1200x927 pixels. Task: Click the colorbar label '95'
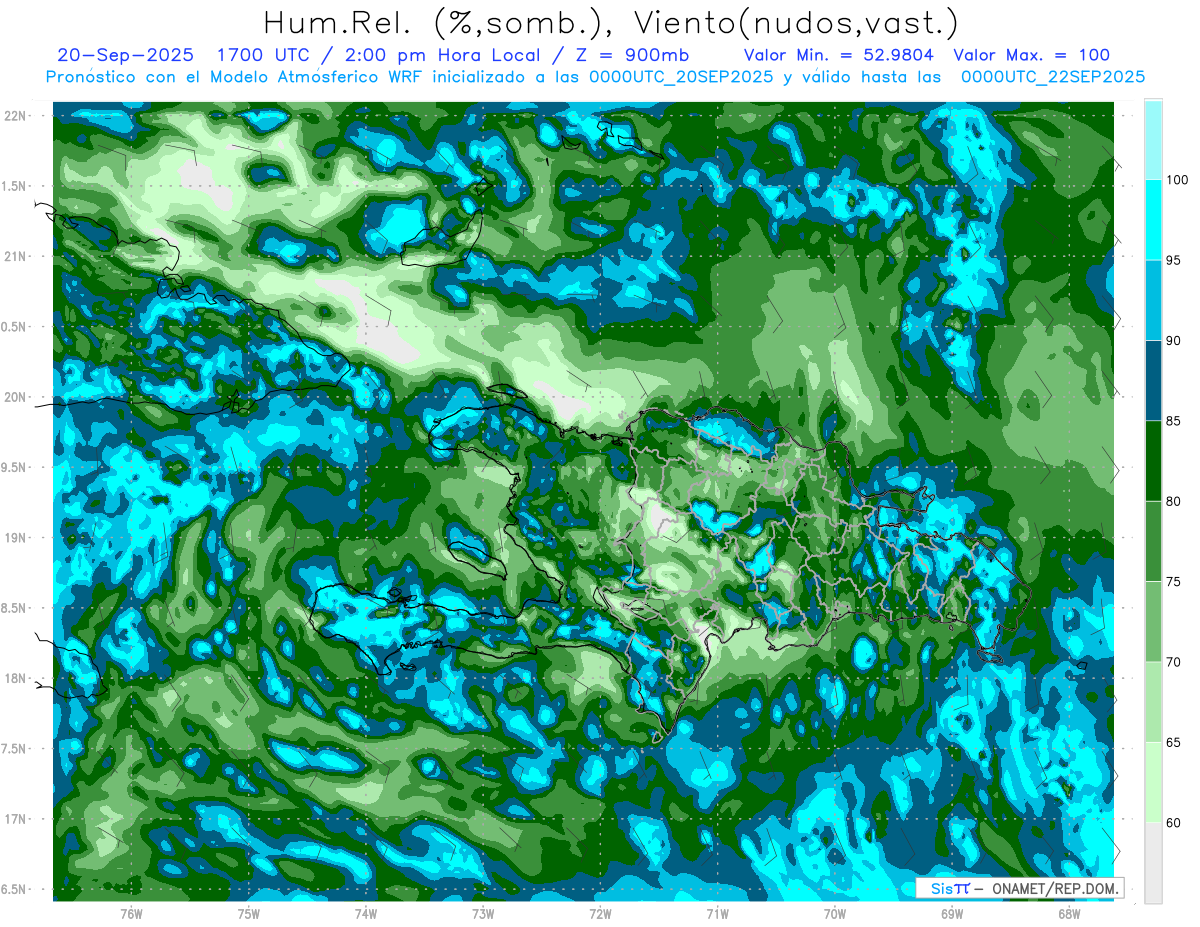pos(1176,260)
